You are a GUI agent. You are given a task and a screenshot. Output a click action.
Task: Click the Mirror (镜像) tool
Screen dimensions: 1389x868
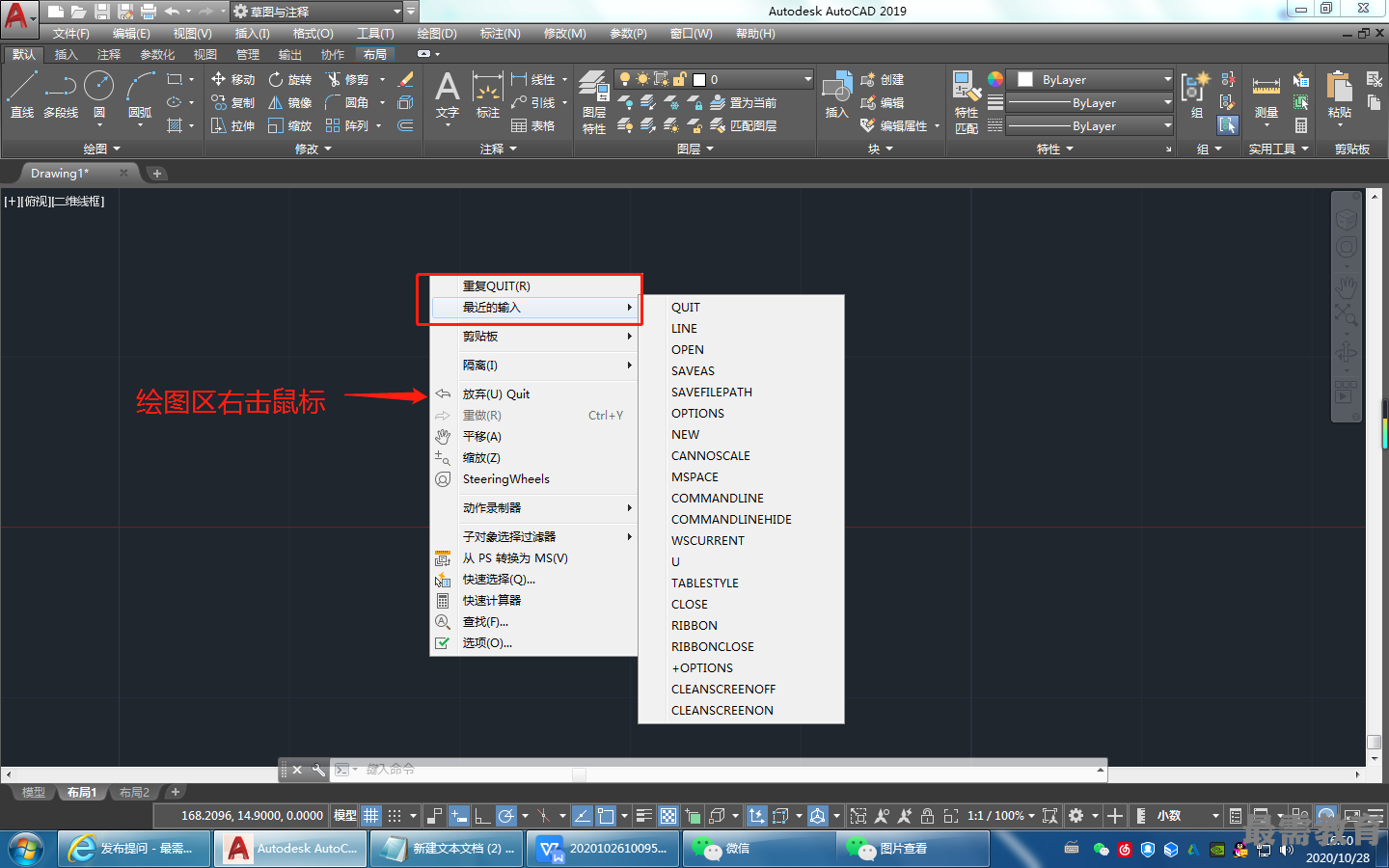pyautogui.click(x=290, y=102)
